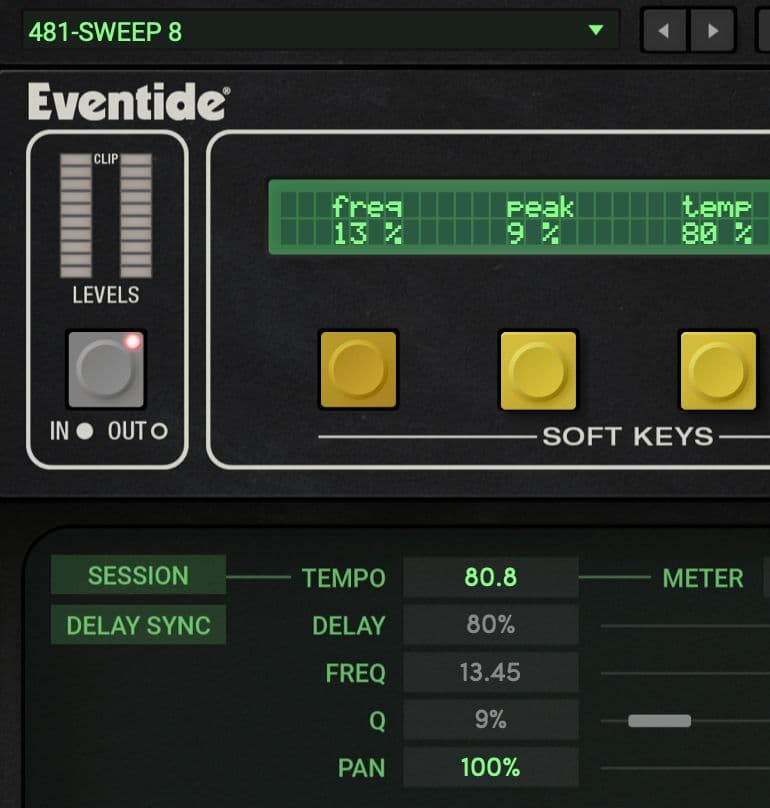Click the right output level meter

(136, 215)
